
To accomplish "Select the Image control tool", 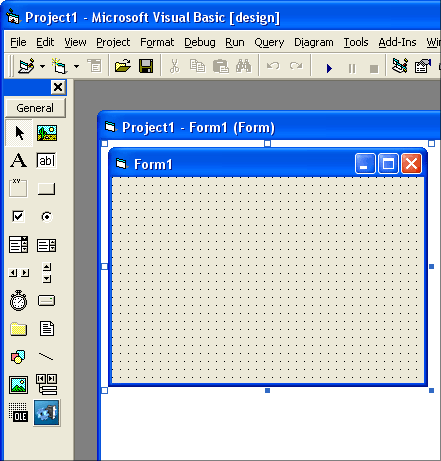I will coord(19,385).
